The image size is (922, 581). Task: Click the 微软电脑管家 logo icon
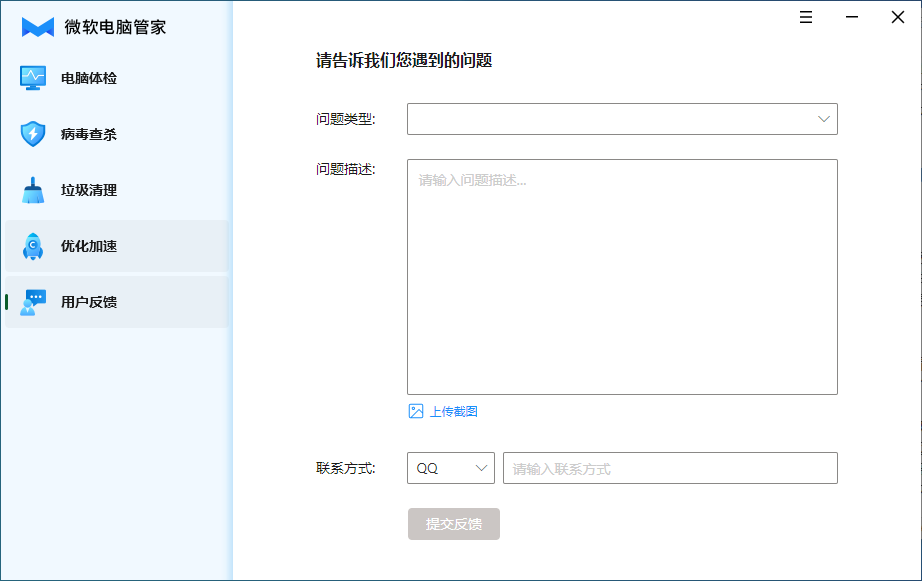[38, 27]
